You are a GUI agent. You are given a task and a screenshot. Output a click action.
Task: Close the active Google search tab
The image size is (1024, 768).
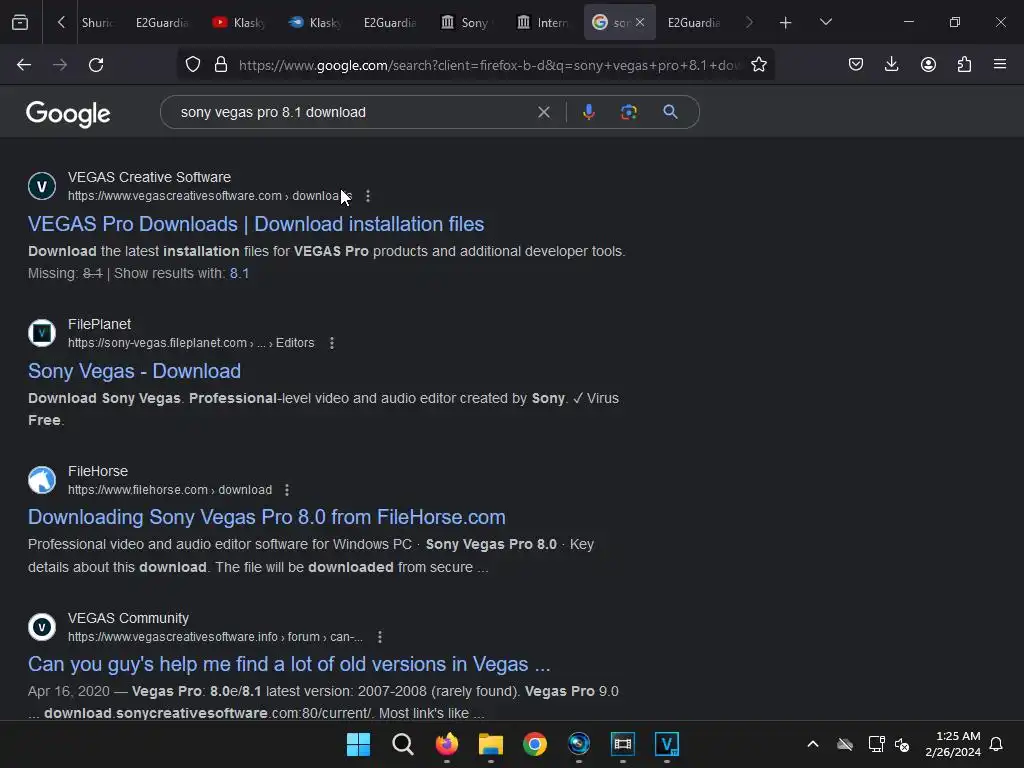tap(640, 22)
